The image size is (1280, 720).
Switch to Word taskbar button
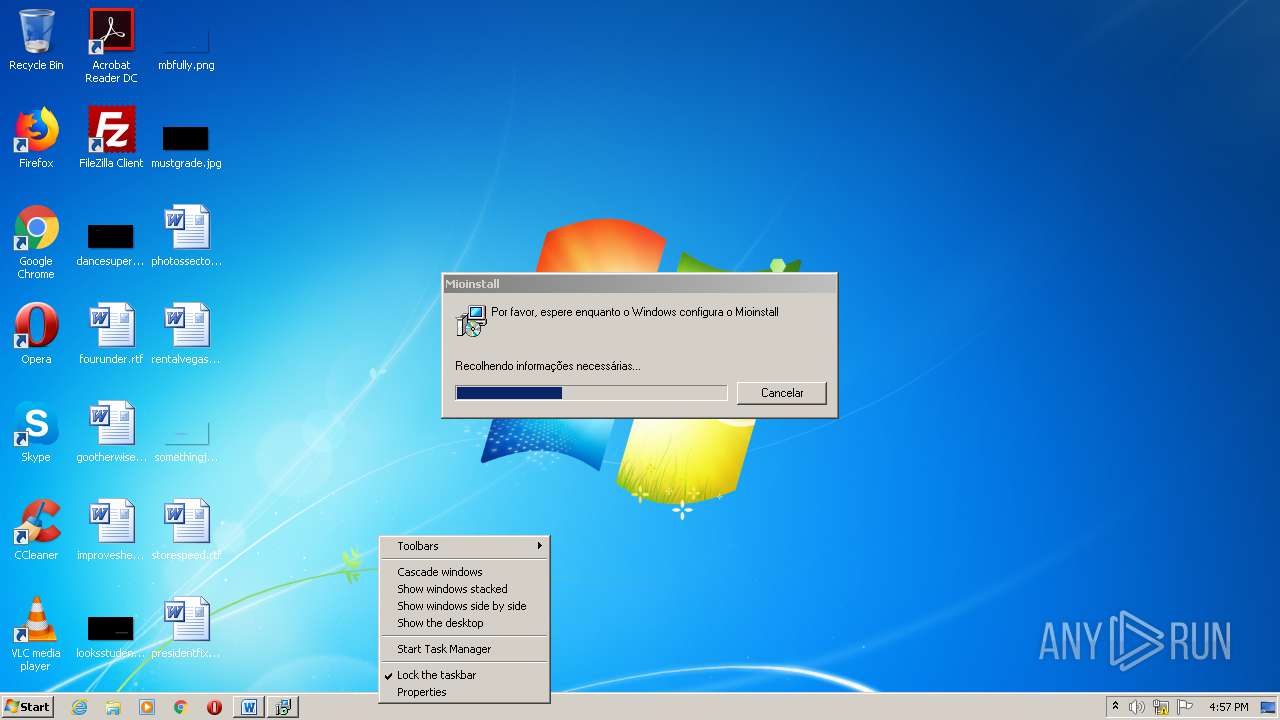249,707
